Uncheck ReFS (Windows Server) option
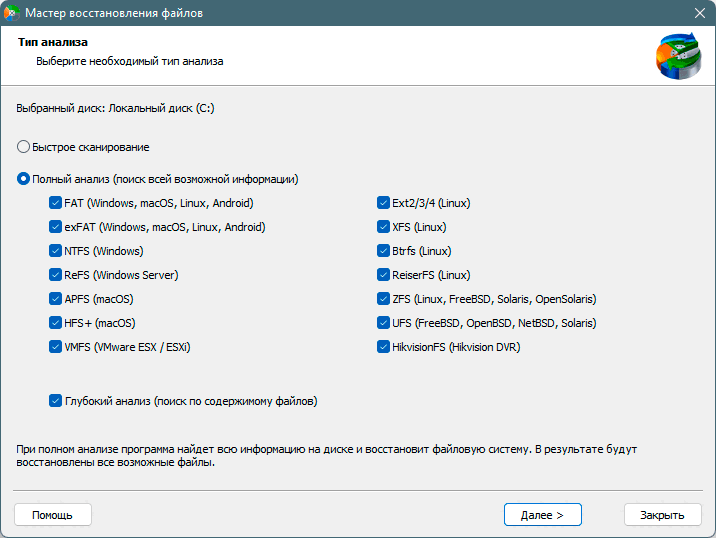The height and width of the screenshot is (538, 716). click(x=55, y=275)
